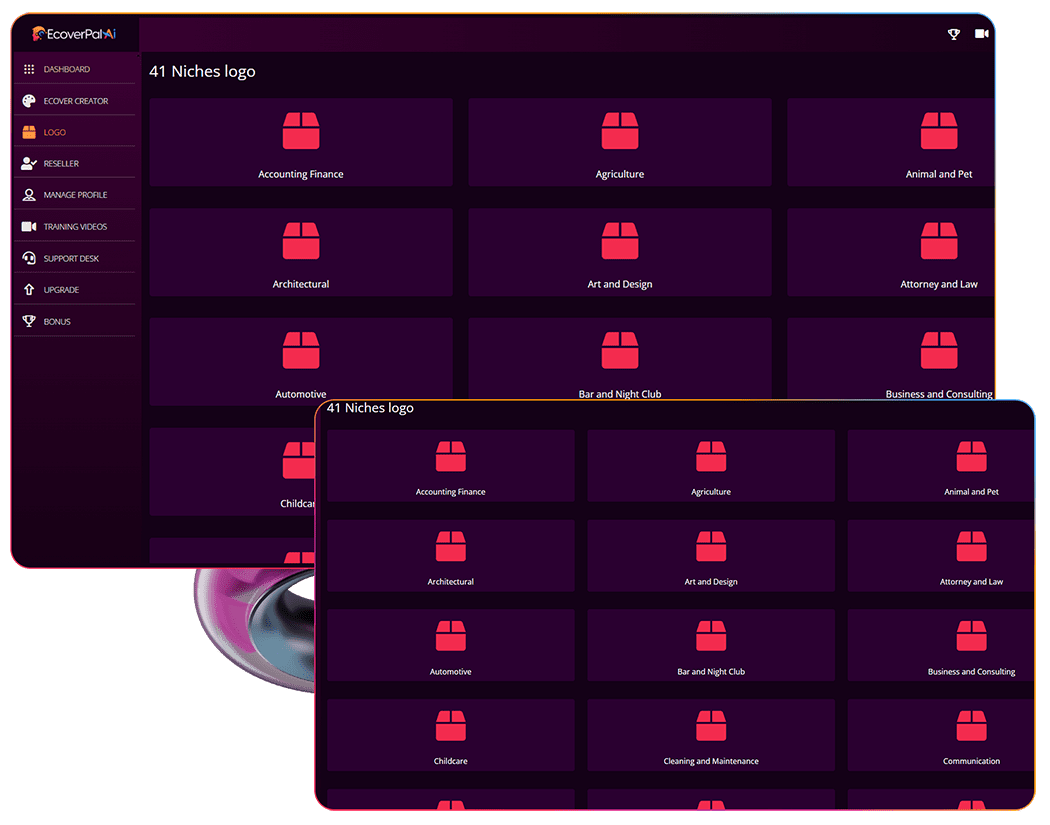Click the video camera icon in the top bar

982,33
